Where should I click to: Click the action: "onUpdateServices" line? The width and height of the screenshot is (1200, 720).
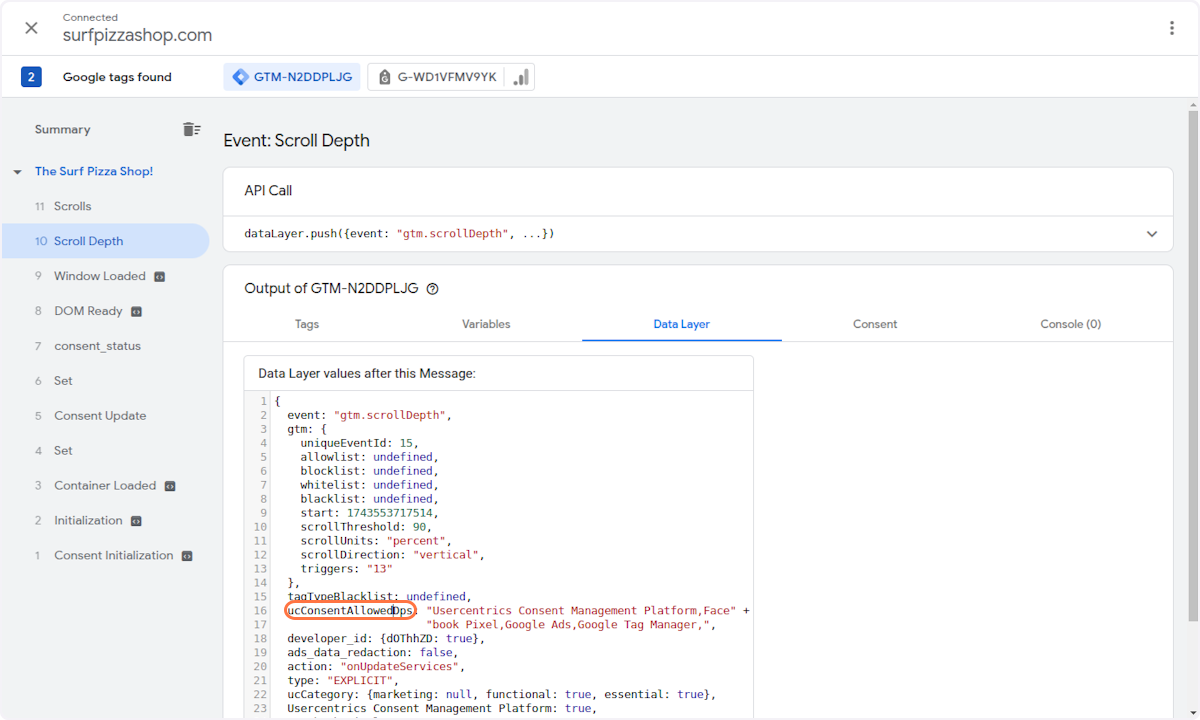coord(376,666)
